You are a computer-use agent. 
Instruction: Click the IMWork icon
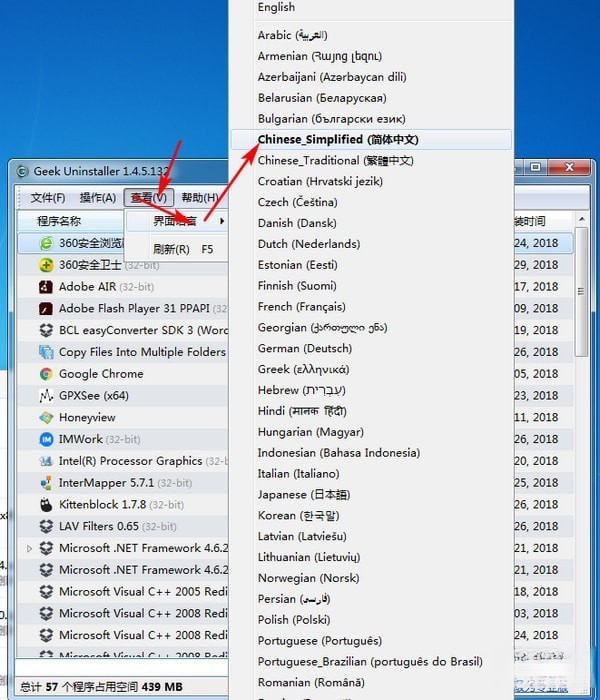pos(46,439)
